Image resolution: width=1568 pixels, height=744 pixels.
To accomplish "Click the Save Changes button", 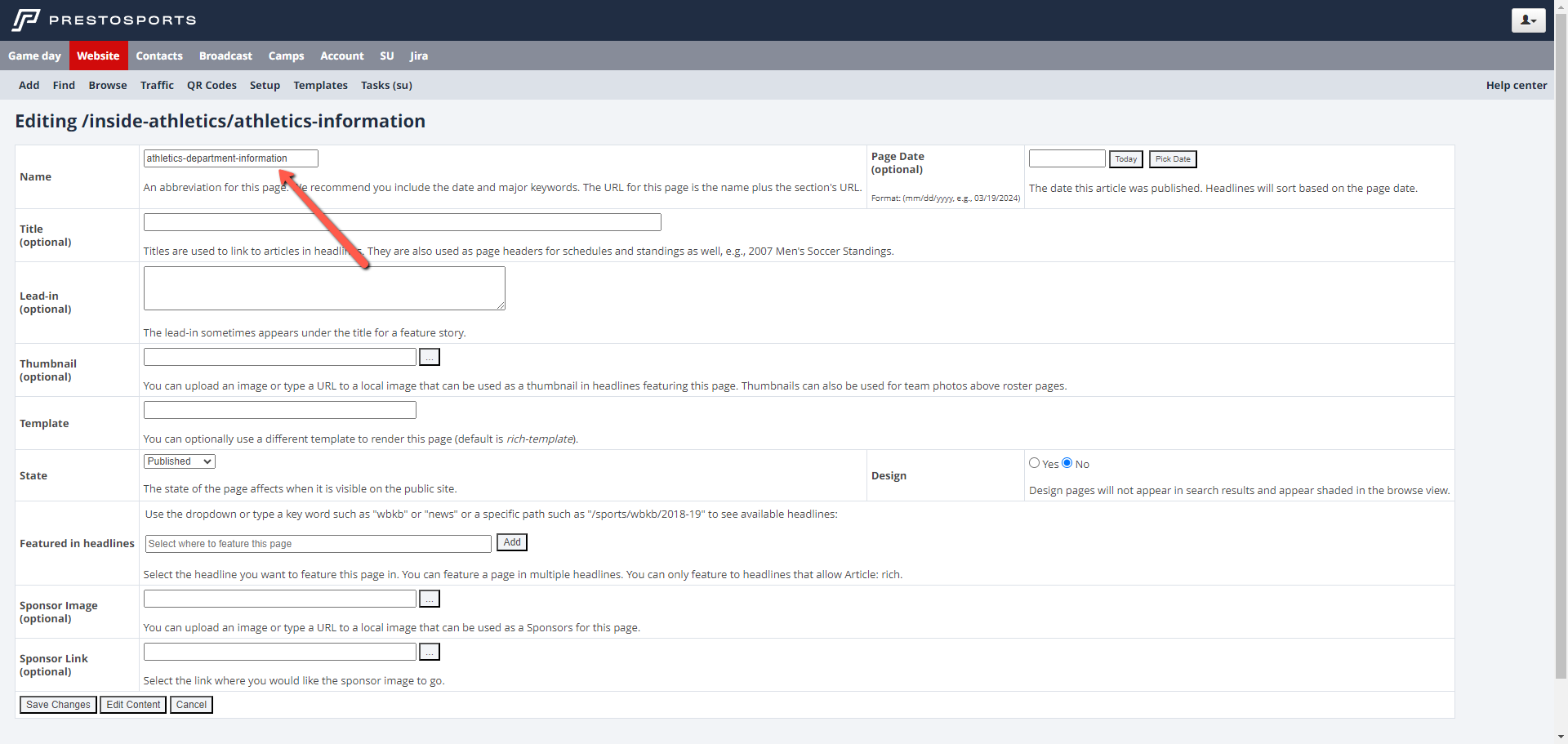I will pos(58,705).
